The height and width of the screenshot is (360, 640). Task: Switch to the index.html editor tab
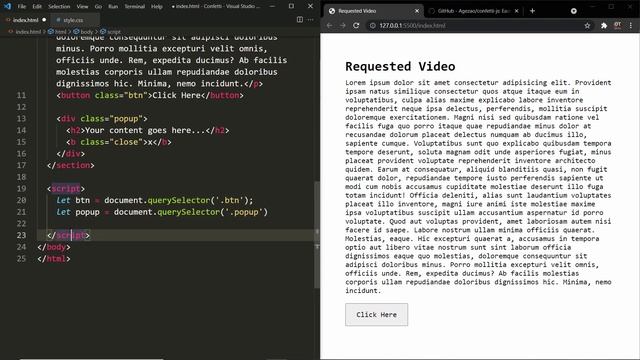tap(25, 20)
